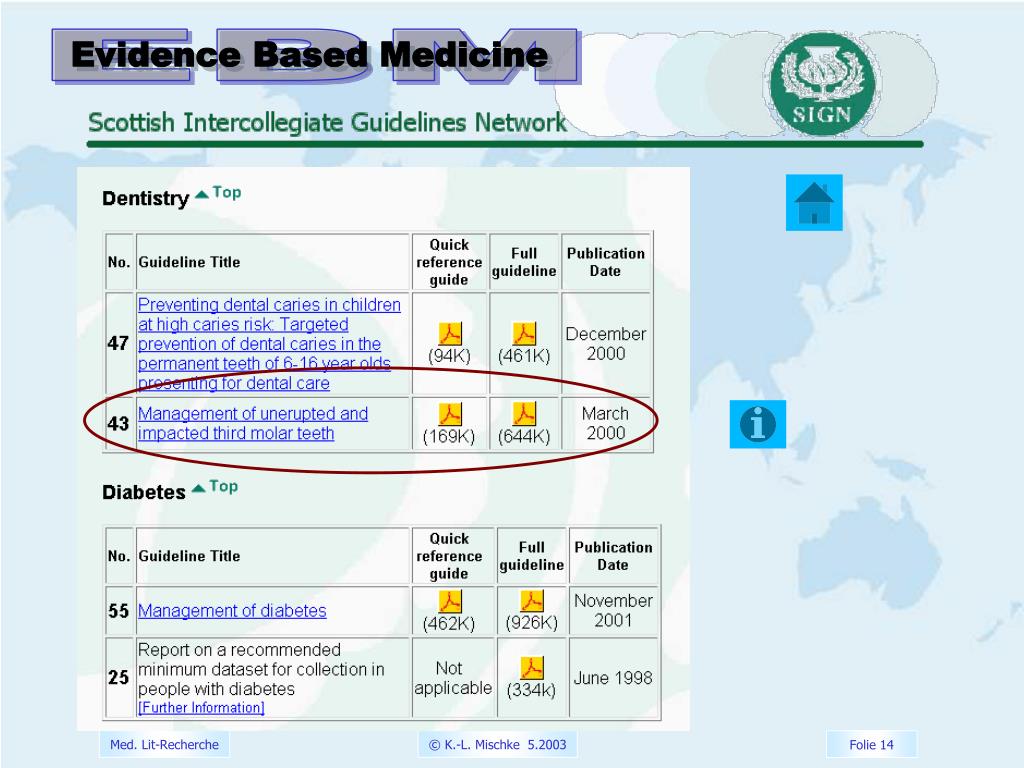Open quick reference PDF (169K) for guideline 43
This screenshot has height=768, width=1024.
click(x=449, y=414)
